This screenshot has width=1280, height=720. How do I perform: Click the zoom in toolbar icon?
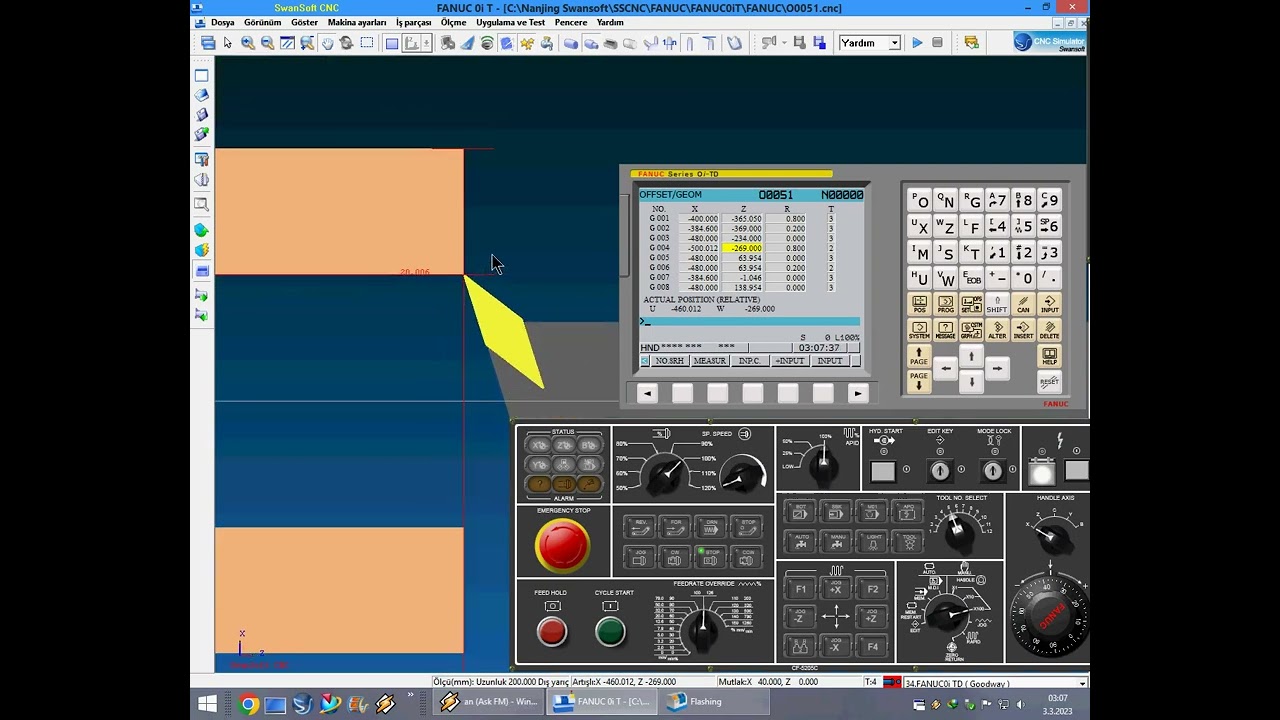(x=248, y=43)
